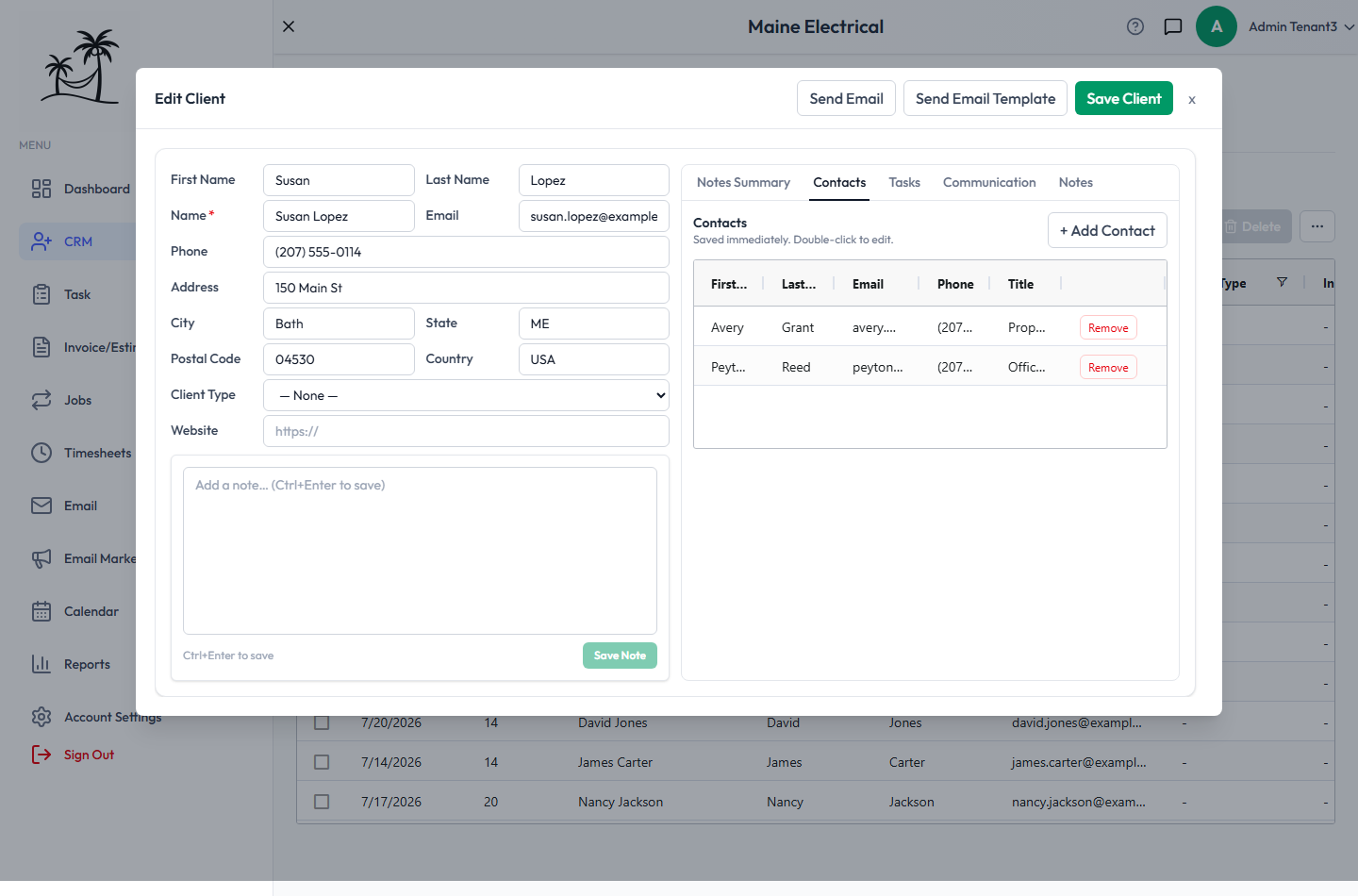Remove the Peyton Reed contact
Image resolution: width=1358 pixels, height=896 pixels.
tap(1108, 367)
